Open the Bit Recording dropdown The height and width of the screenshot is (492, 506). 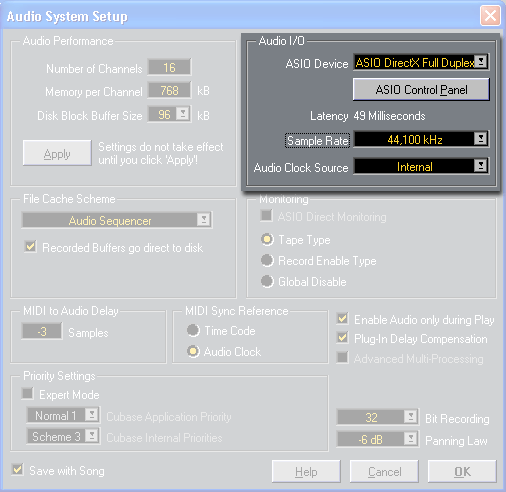(x=411, y=417)
